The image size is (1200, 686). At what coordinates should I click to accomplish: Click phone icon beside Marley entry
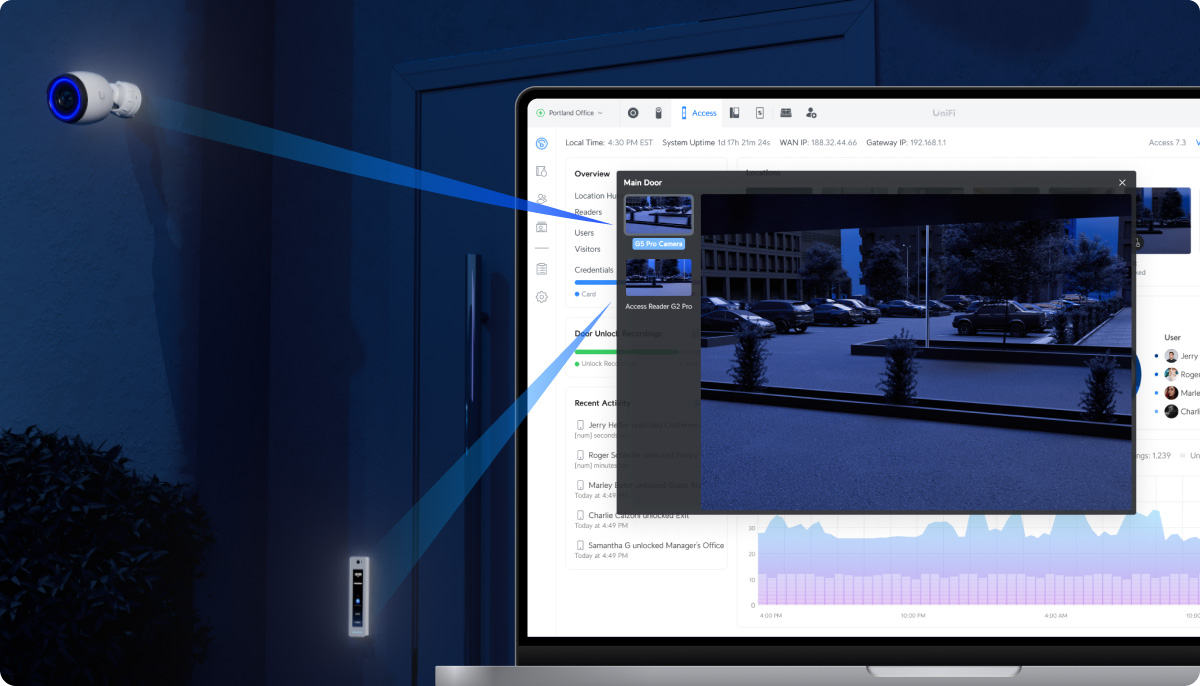(580, 485)
